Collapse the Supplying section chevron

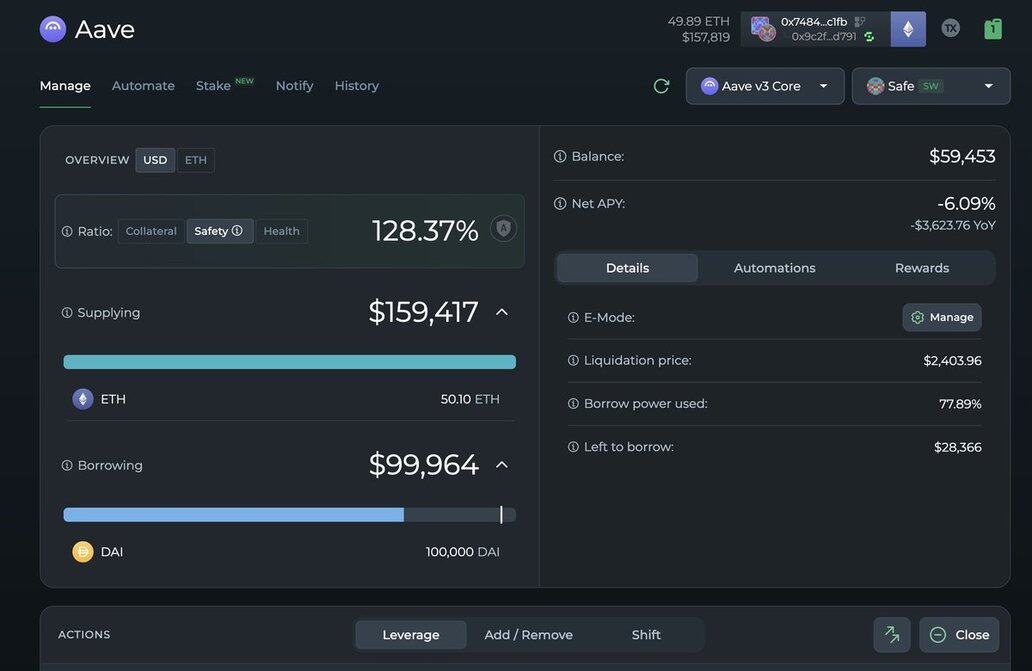tap(502, 312)
